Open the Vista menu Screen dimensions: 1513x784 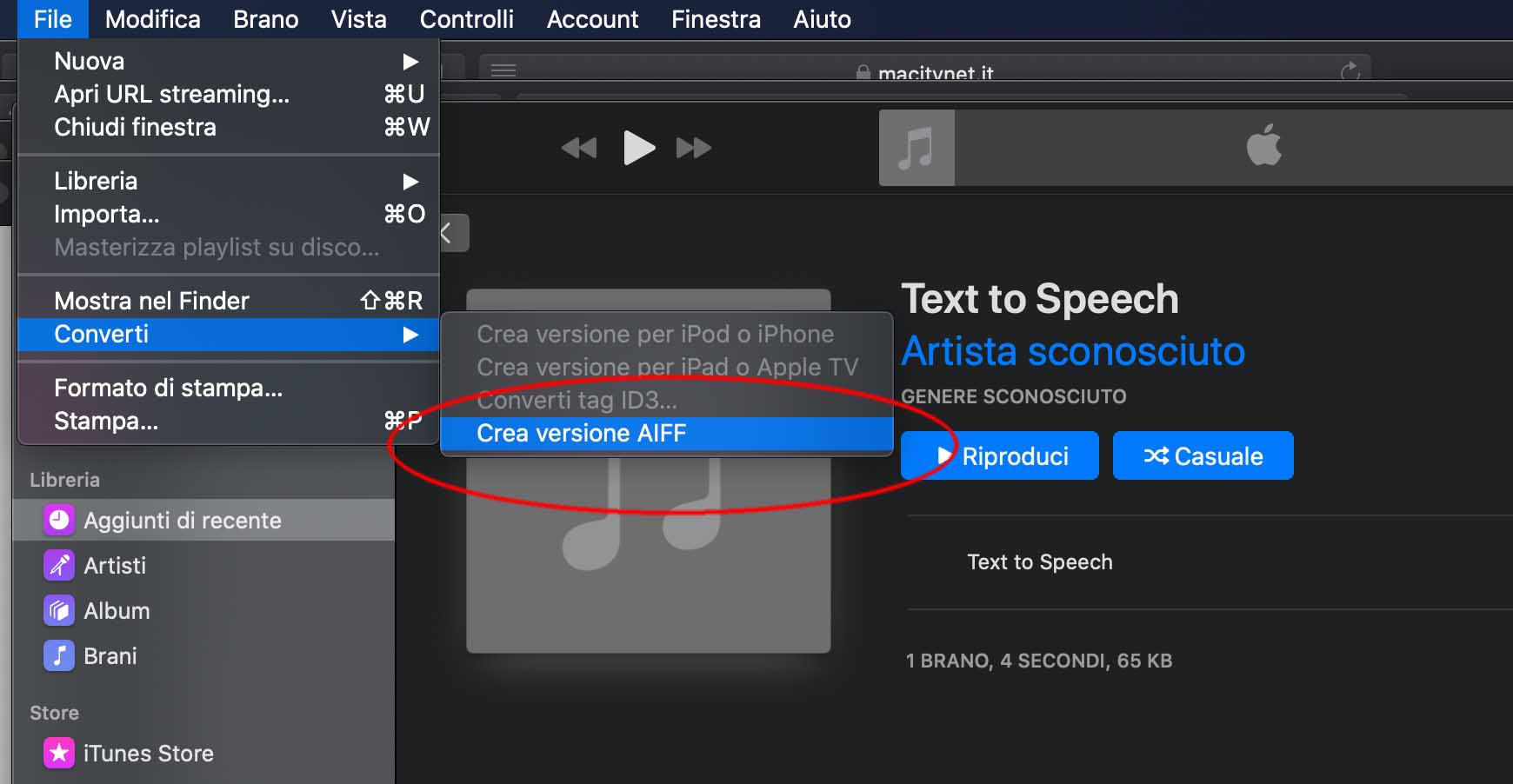tap(359, 19)
